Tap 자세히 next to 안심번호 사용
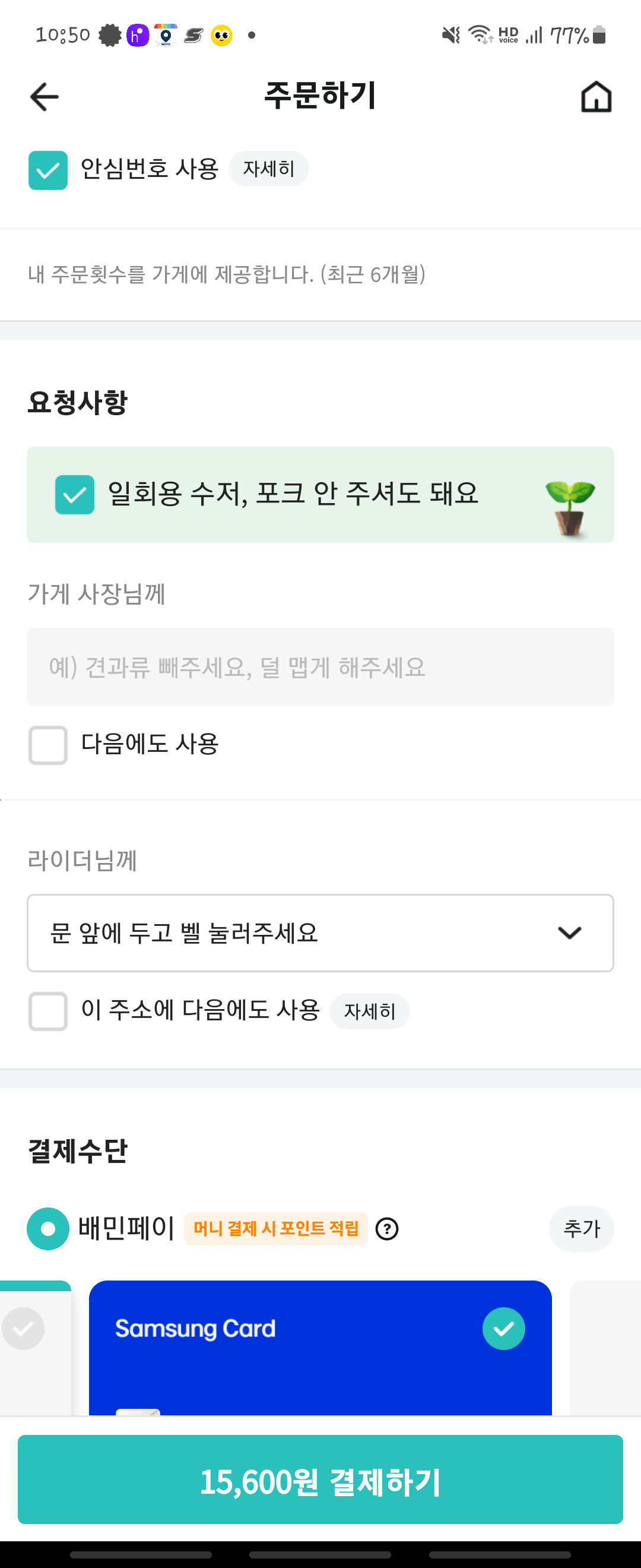This screenshot has width=641, height=1568. pos(269,169)
